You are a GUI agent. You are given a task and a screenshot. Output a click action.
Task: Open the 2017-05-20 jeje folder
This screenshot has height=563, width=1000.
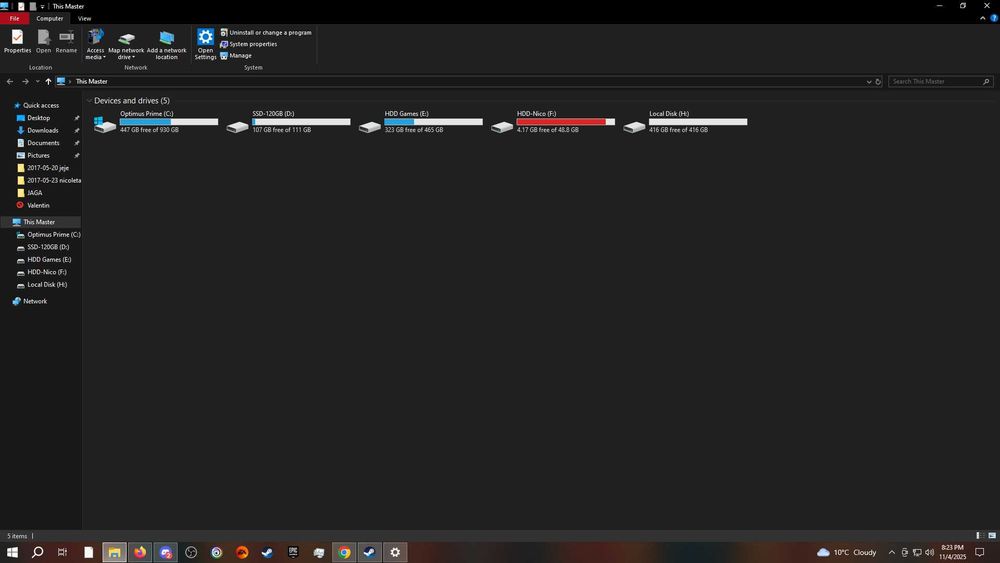click(47, 168)
